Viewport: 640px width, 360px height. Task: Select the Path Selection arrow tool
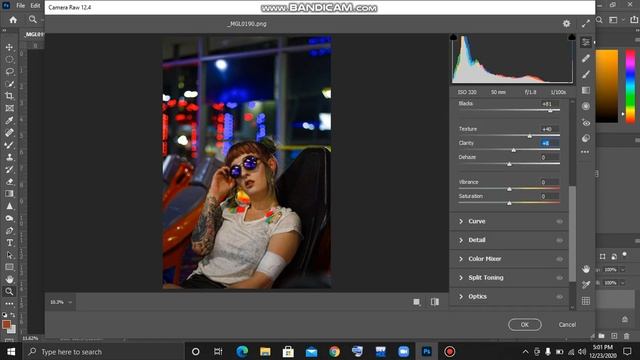9,255
